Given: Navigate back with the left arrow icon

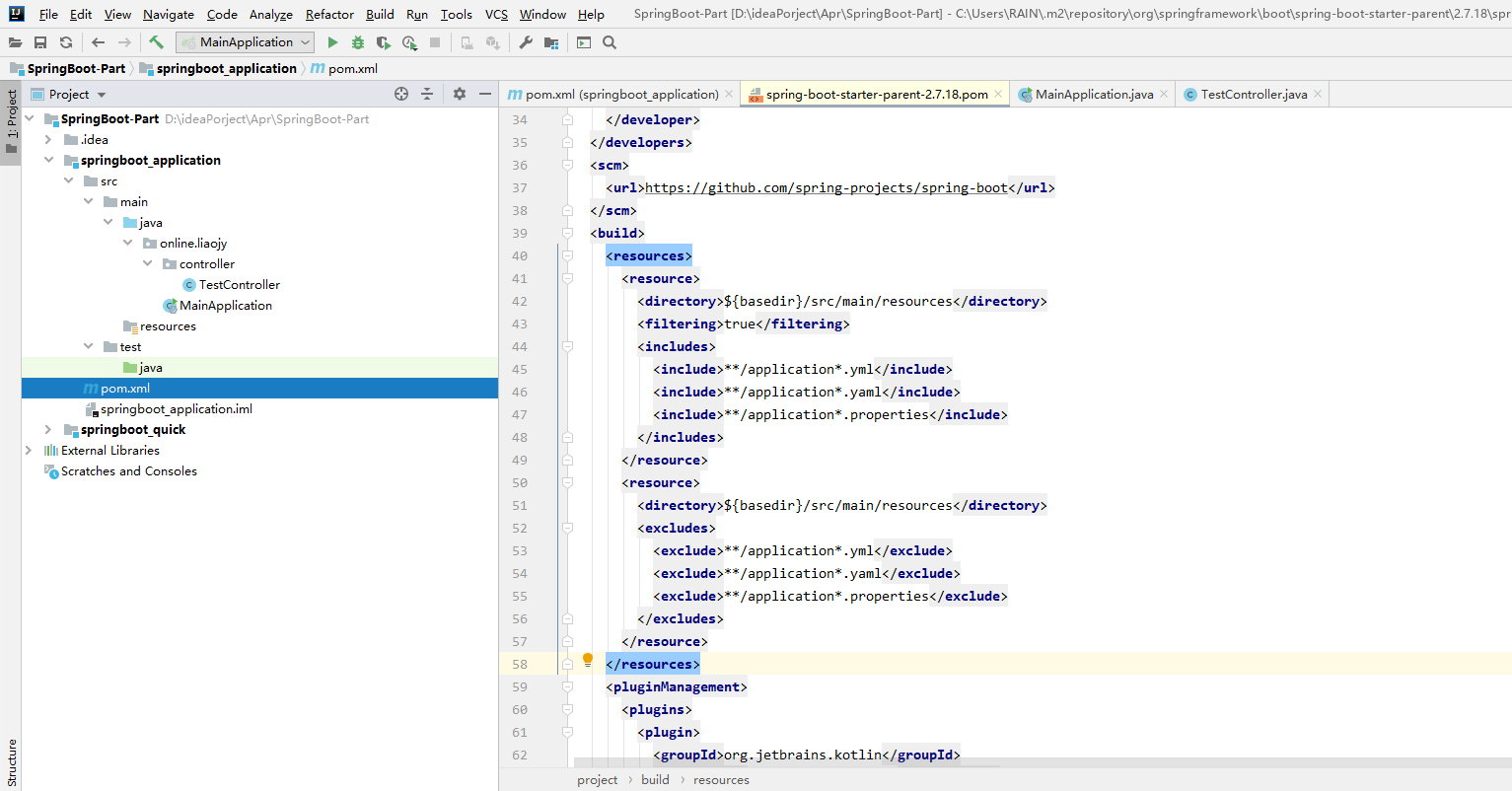Looking at the screenshot, I should tap(98, 42).
